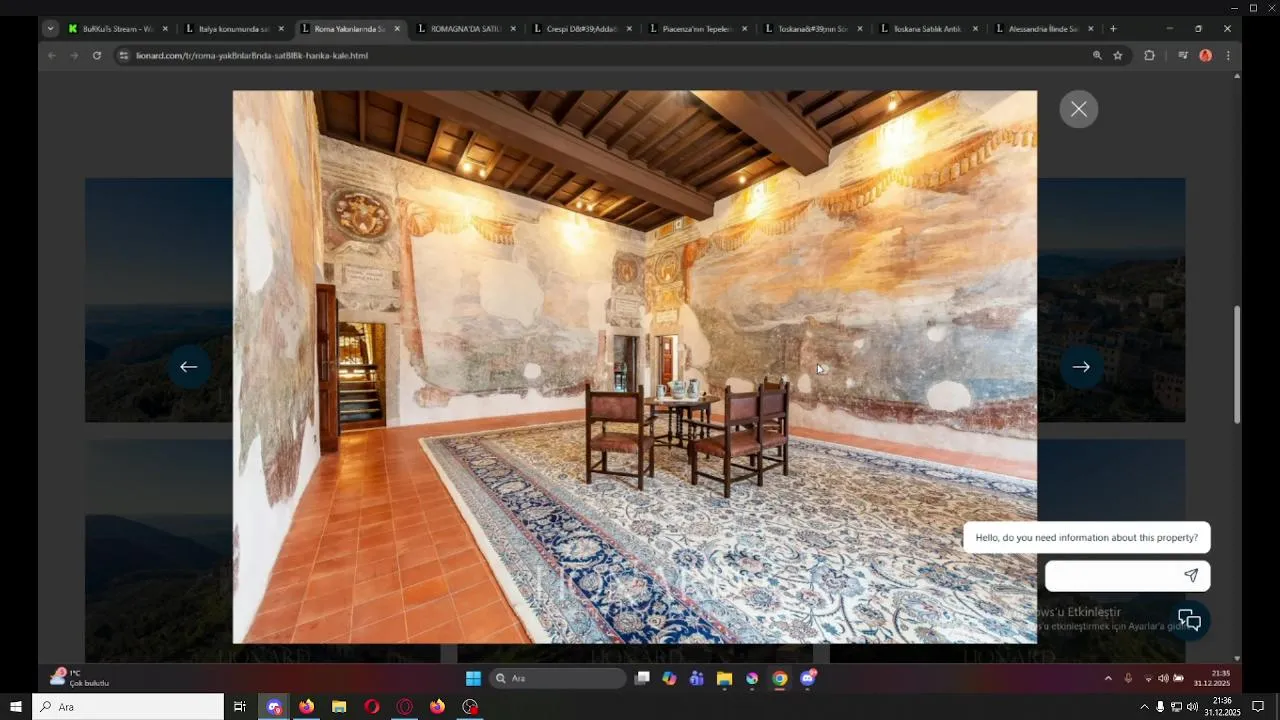
Task: Reload the lionard.com page
Action: tap(97, 56)
